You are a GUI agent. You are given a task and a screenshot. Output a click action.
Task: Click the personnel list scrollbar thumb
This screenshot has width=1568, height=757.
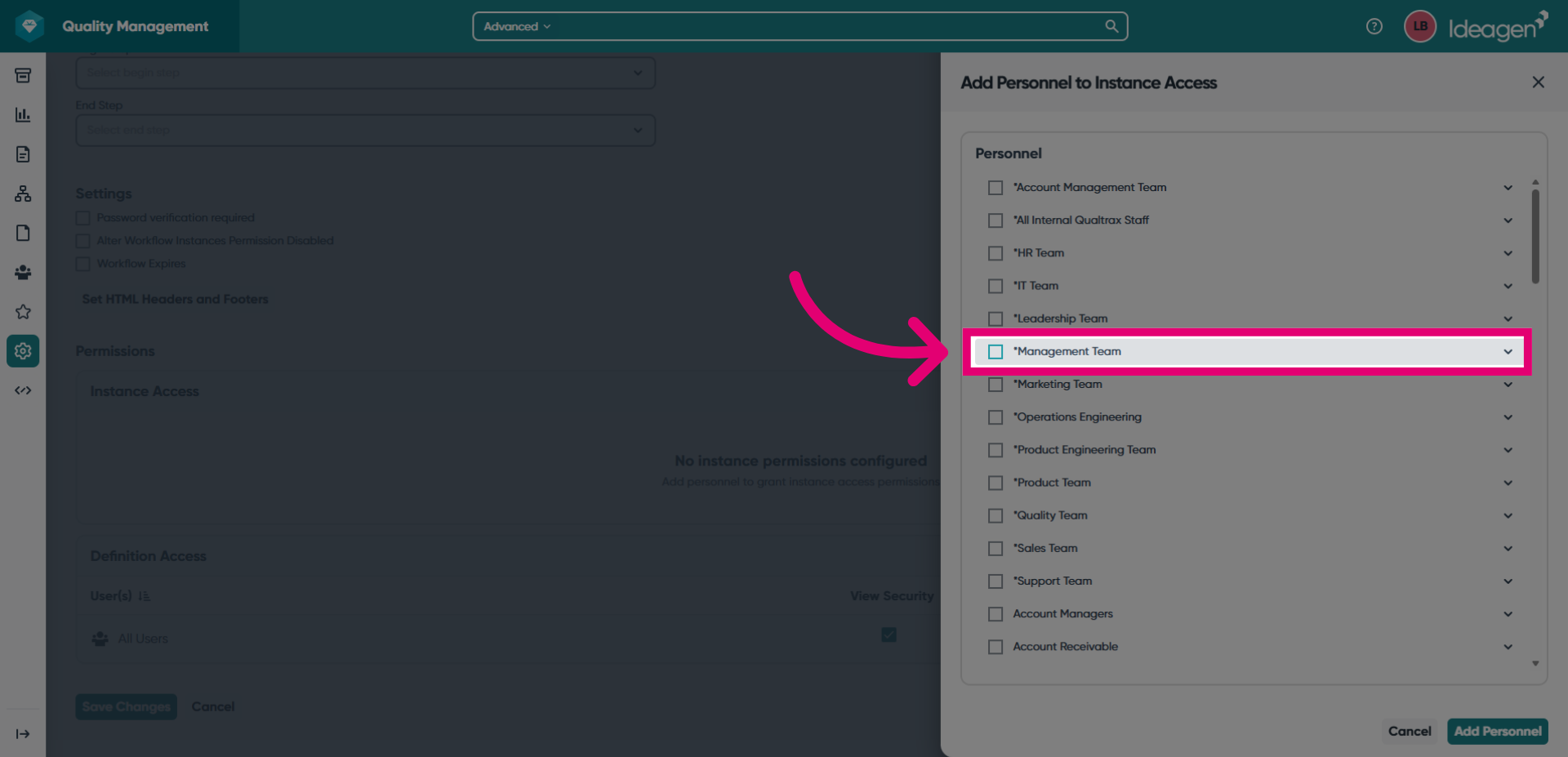pos(1535,237)
